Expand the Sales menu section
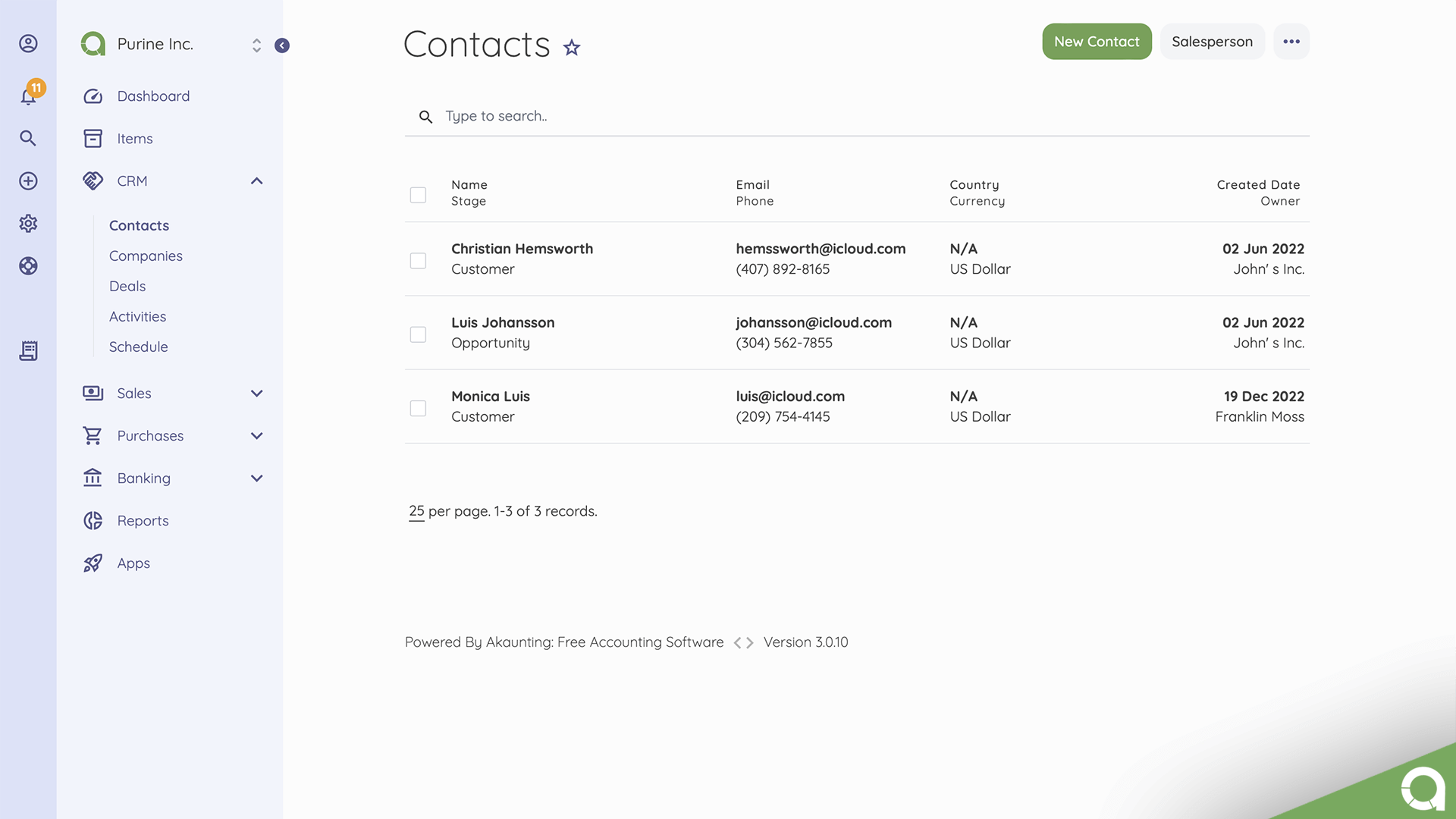Image resolution: width=1456 pixels, height=819 pixels. tap(256, 394)
